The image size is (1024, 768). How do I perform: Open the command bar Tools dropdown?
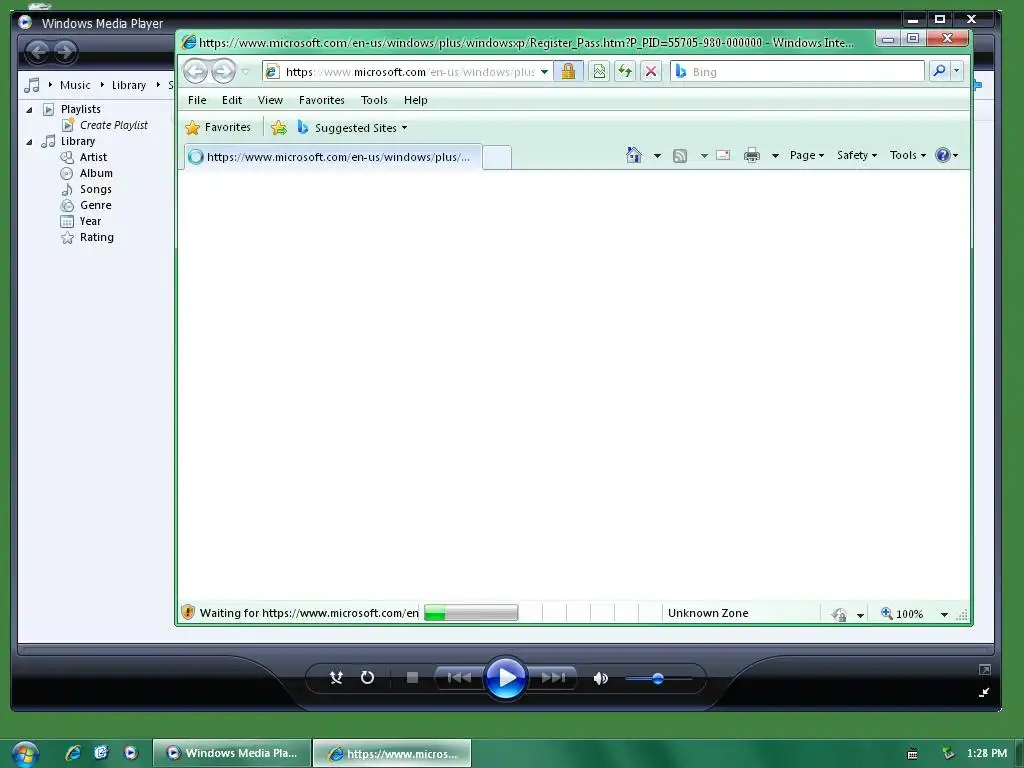908,155
